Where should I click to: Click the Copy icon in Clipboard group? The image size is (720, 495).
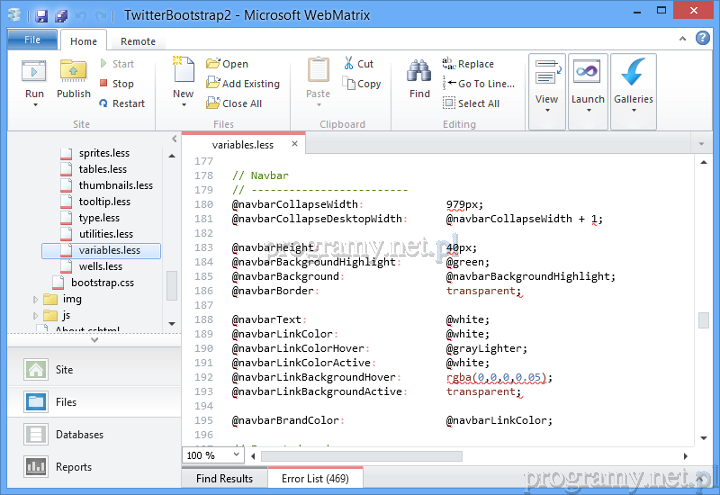pyautogui.click(x=350, y=84)
